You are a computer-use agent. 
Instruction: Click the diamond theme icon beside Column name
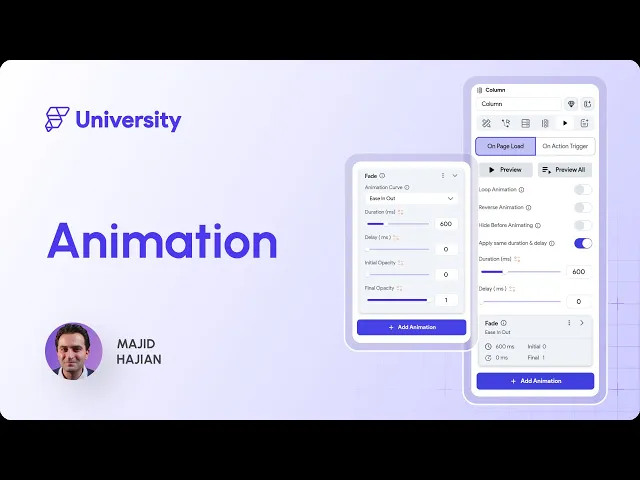tap(571, 104)
